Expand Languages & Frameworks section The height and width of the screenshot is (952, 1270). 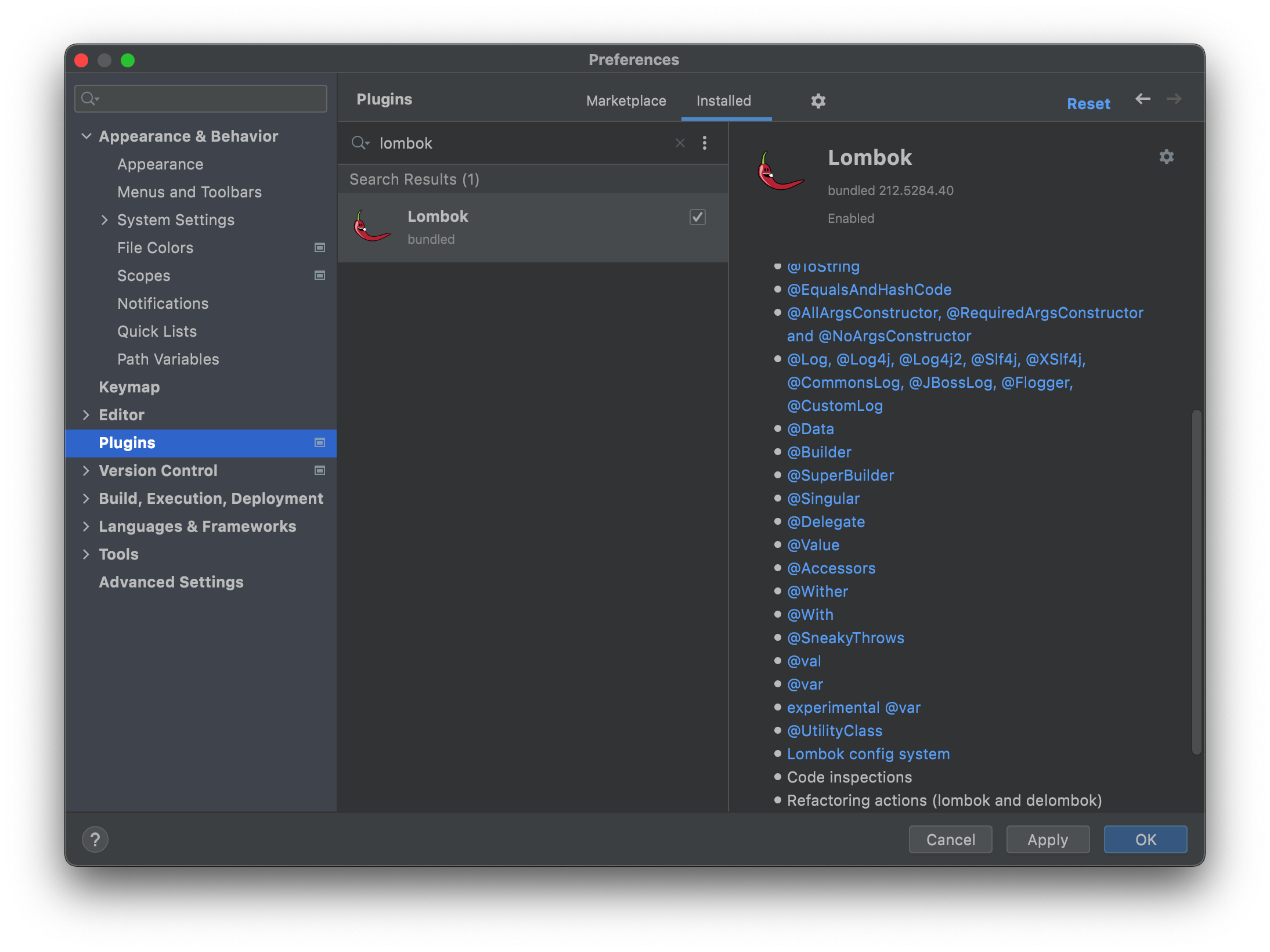click(x=86, y=527)
